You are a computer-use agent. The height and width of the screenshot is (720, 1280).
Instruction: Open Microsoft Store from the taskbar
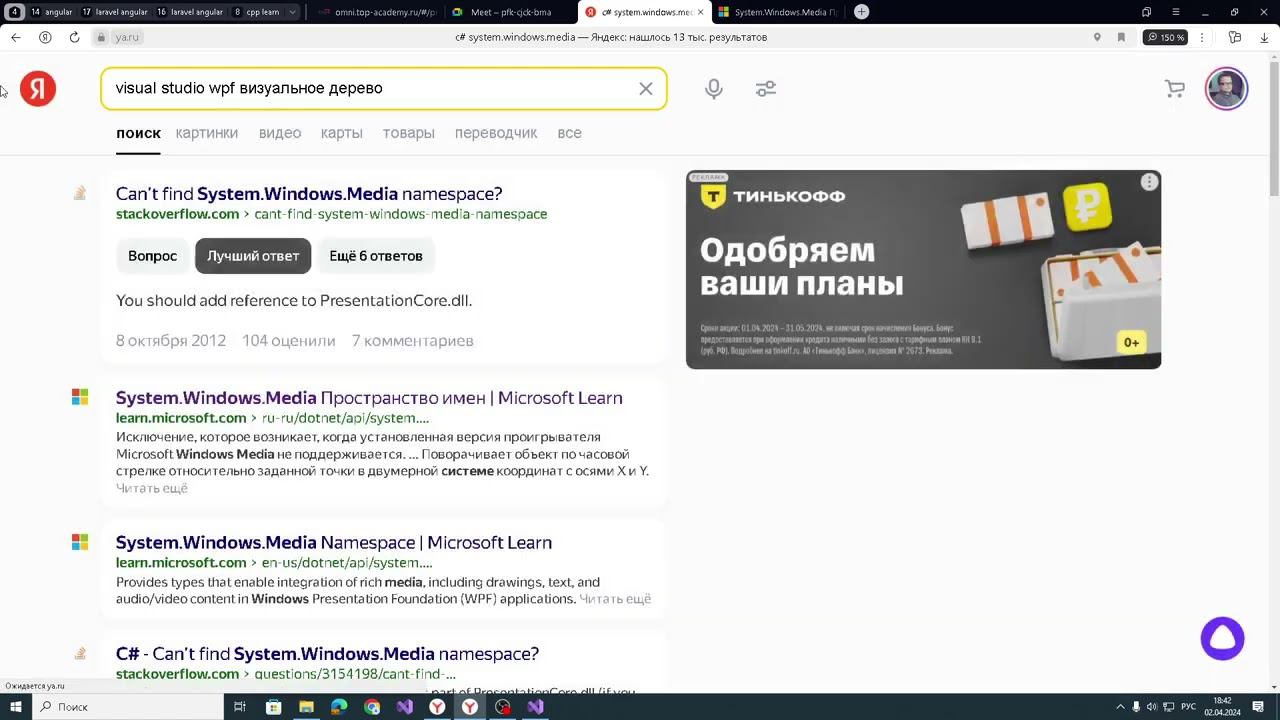273,707
